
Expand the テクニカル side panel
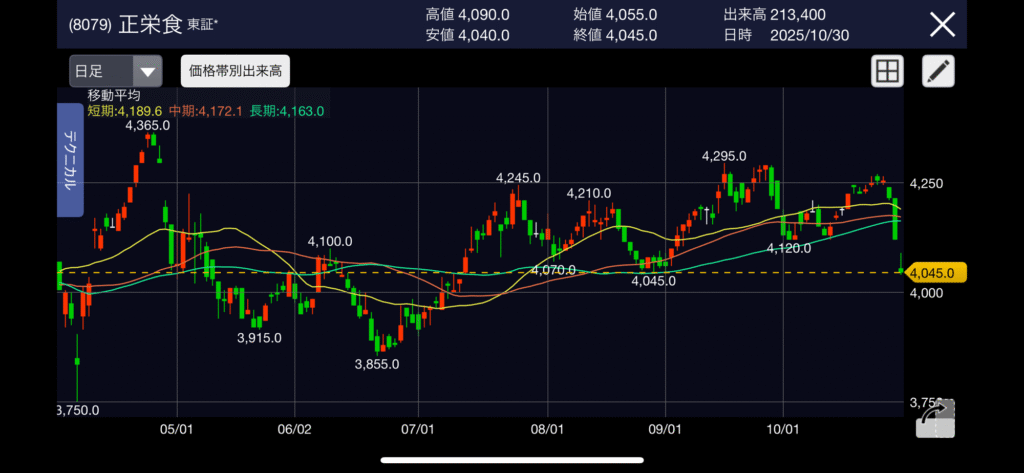point(71,159)
